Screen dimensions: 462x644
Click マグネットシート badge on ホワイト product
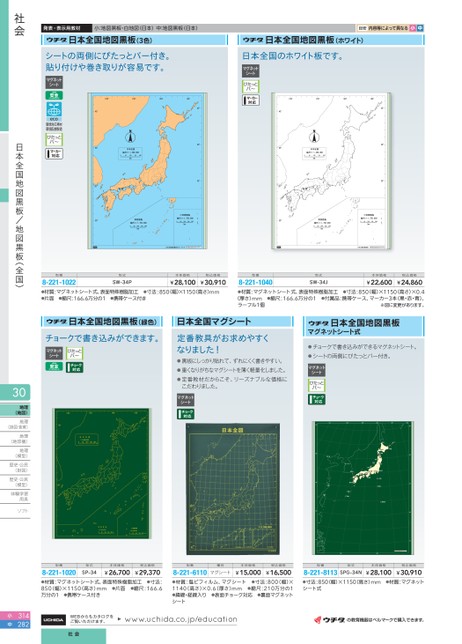click(251, 71)
